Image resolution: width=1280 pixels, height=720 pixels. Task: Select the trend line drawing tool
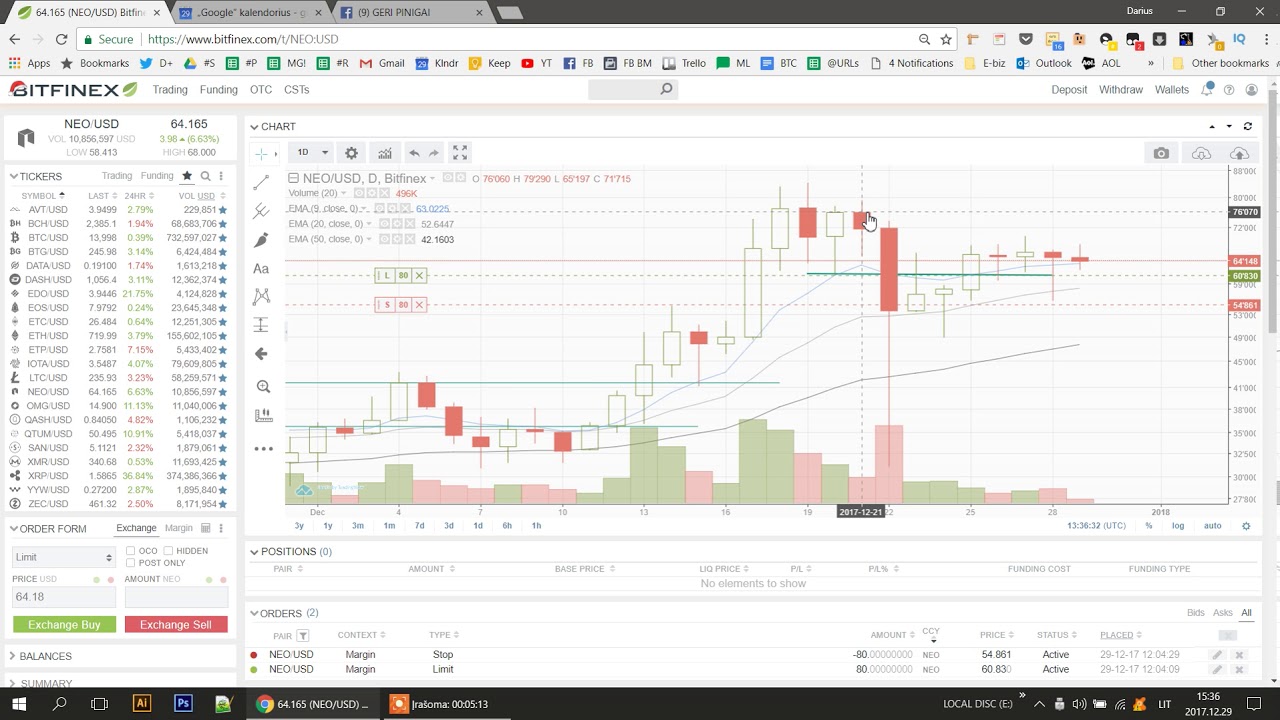(x=262, y=183)
